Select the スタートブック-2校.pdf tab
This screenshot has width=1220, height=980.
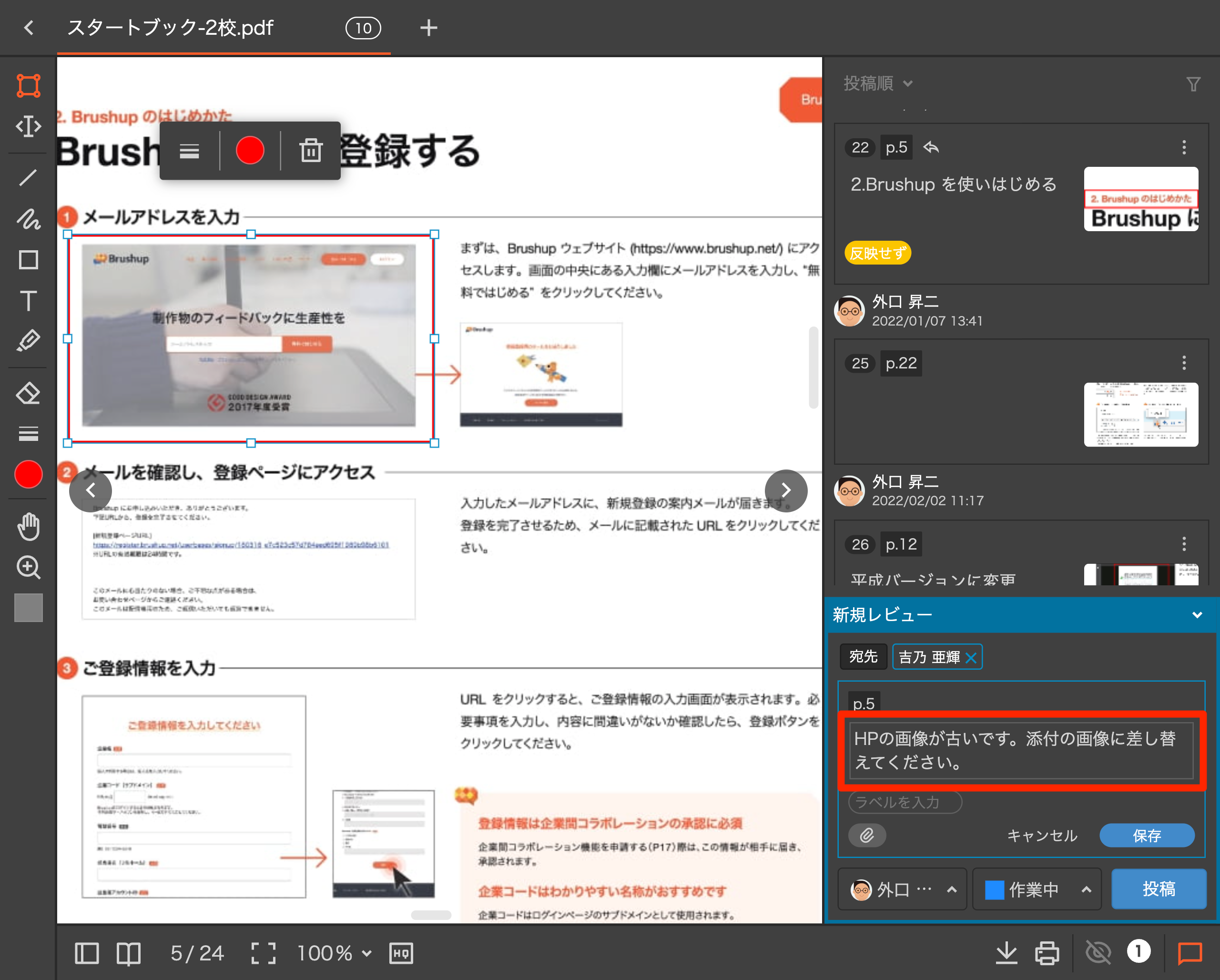pos(170,28)
